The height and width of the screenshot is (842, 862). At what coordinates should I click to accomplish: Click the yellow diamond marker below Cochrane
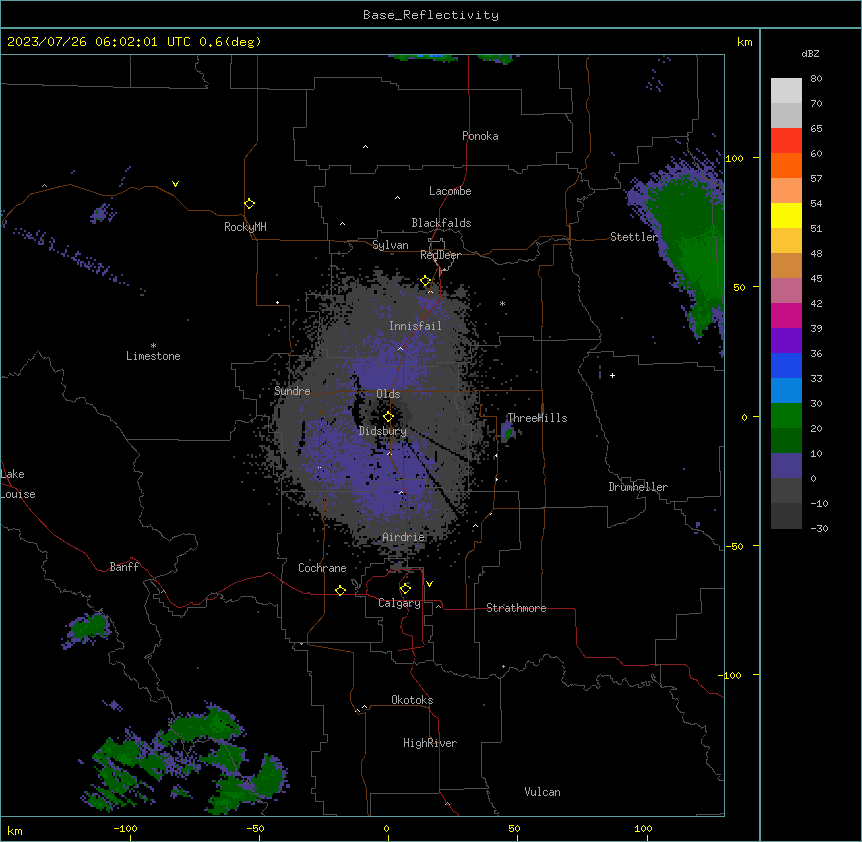pyautogui.click(x=340, y=590)
